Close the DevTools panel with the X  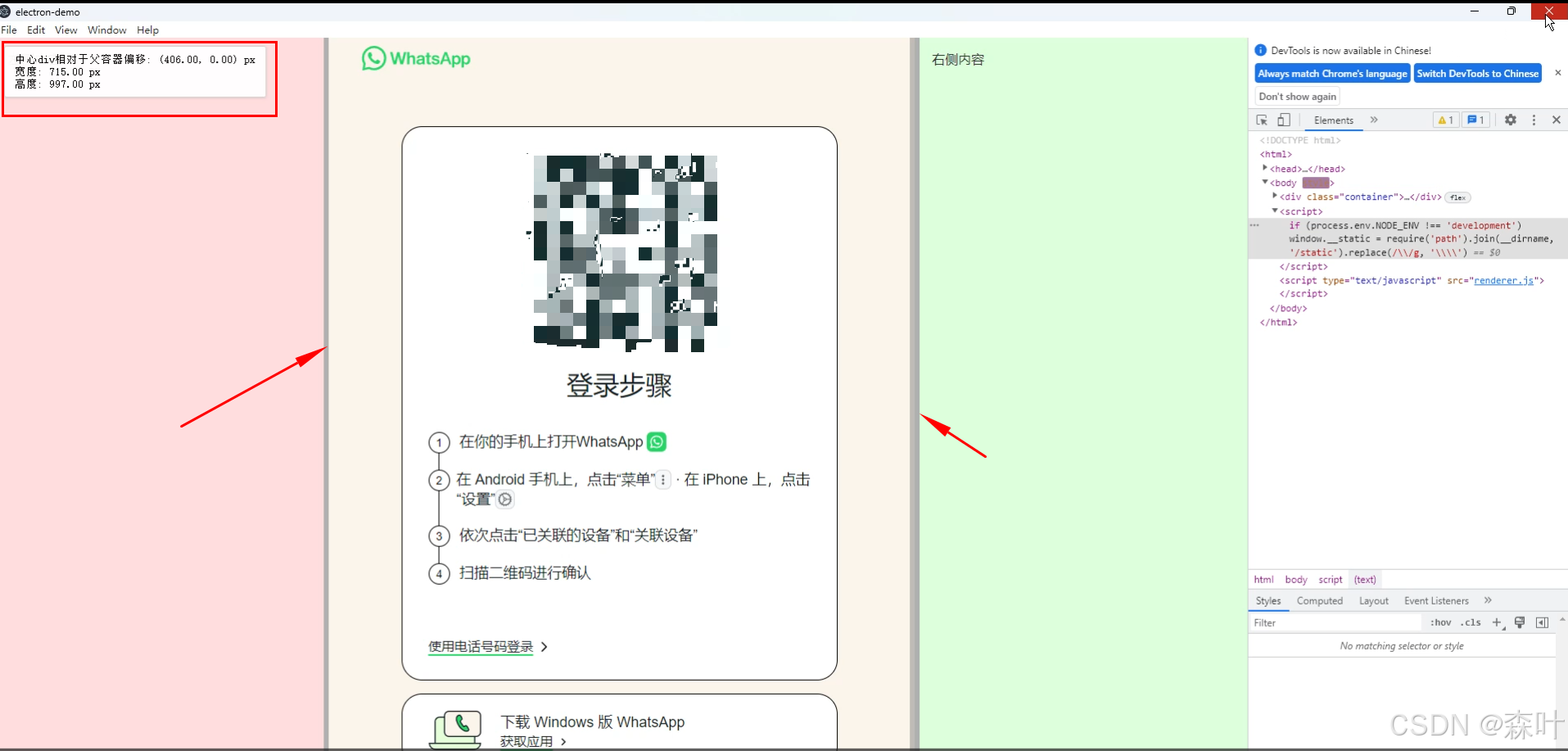pos(1557,120)
